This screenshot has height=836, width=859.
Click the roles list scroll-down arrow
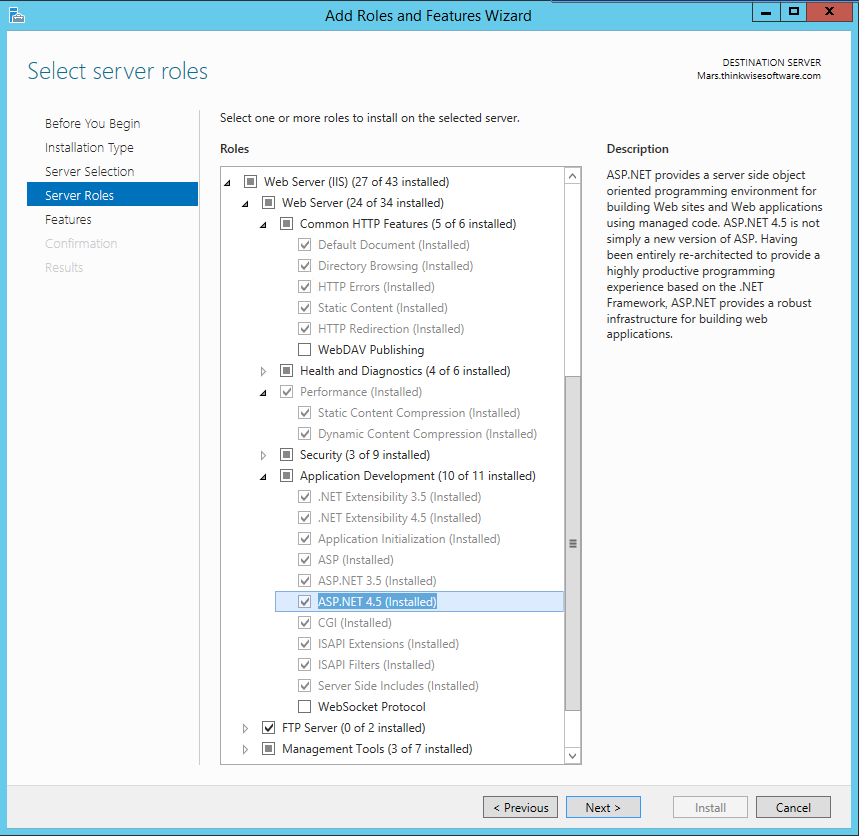pyautogui.click(x=573, y=756)
